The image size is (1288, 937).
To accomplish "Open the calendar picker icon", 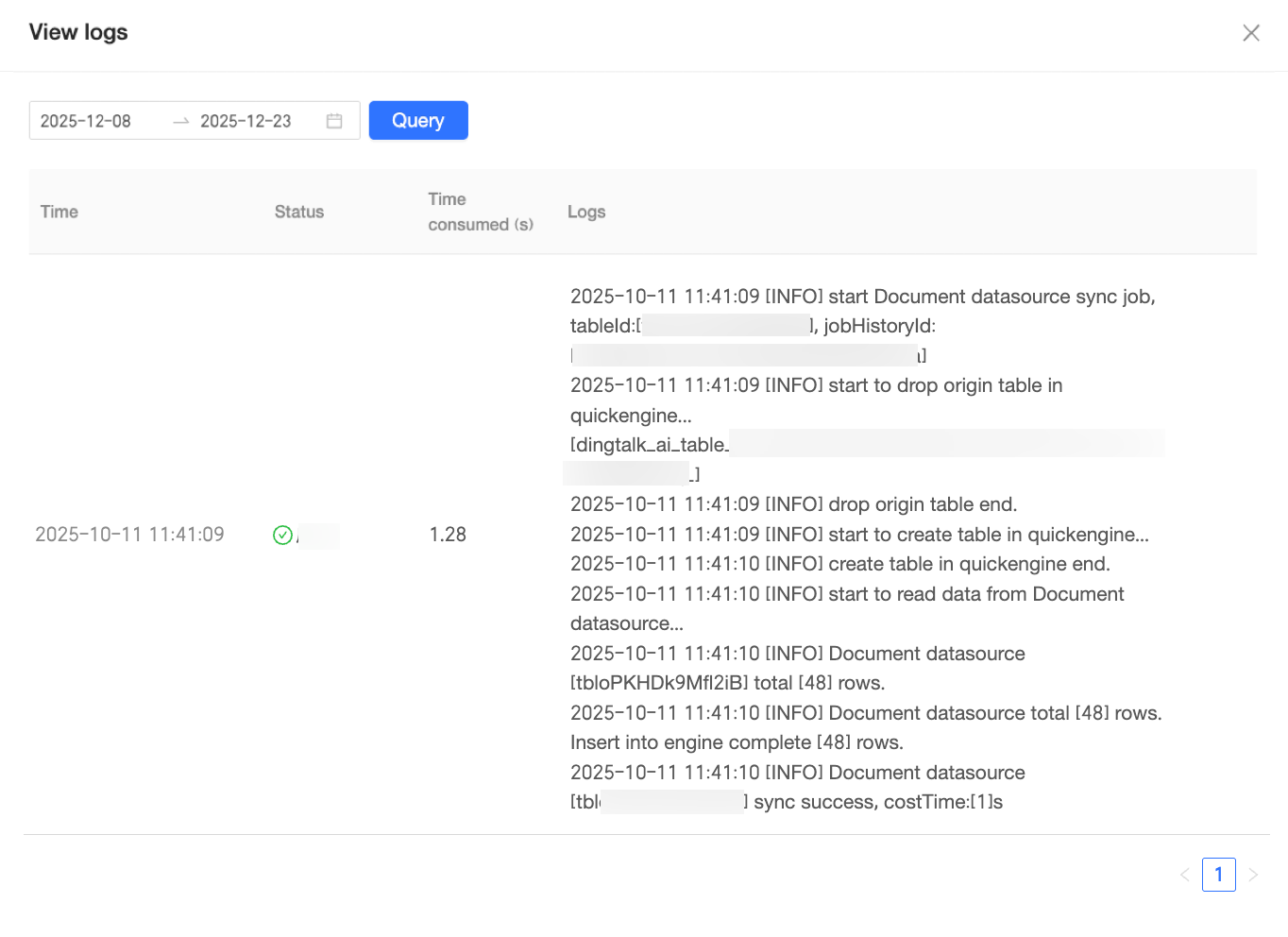I will [x=334, y=121].
